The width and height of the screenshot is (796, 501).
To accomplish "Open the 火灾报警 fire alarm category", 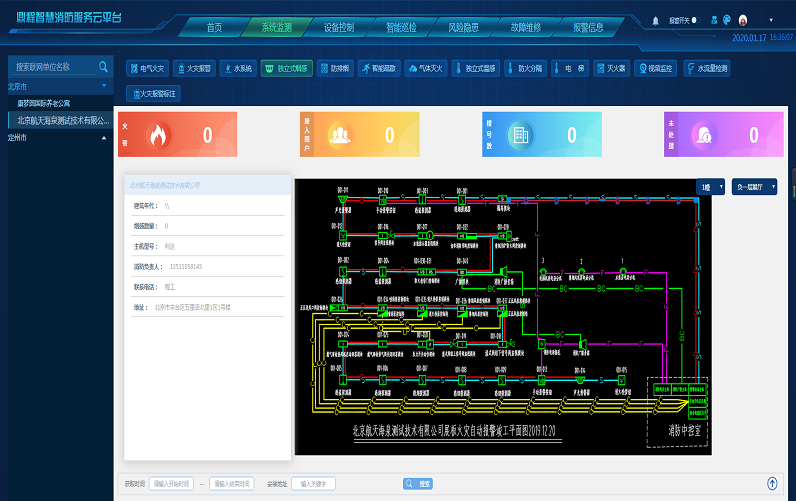I will pyautogui.click(x=194, y=68).
